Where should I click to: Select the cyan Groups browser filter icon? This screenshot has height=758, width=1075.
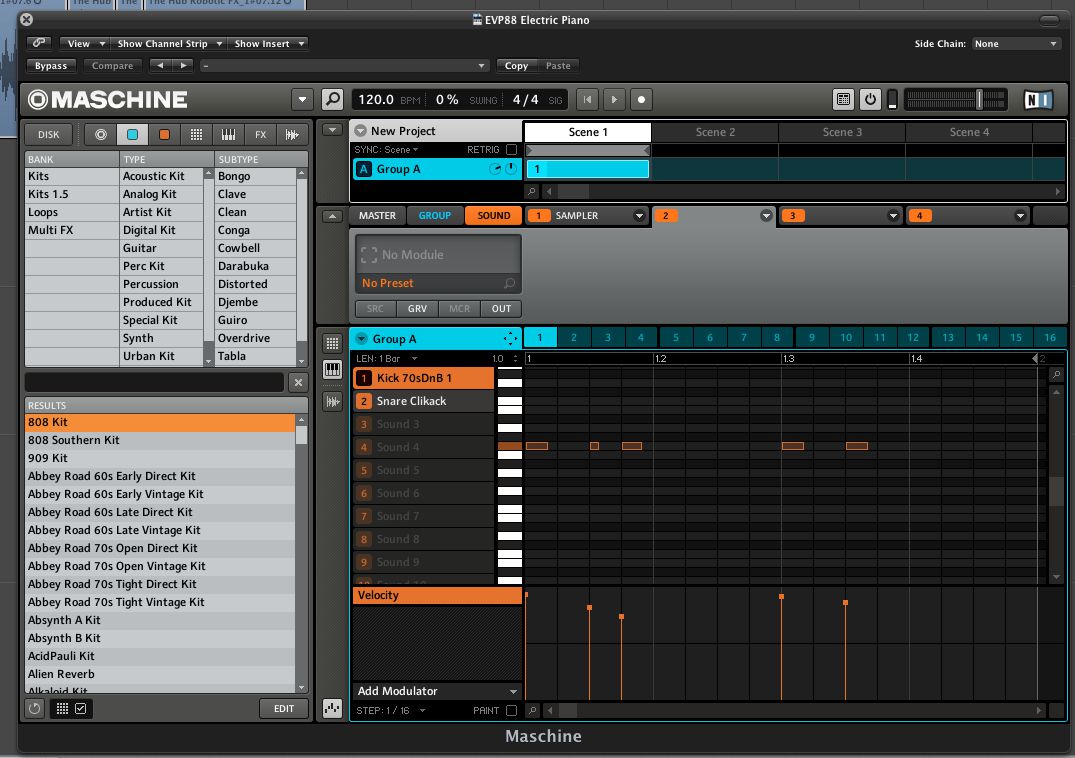click(x=132, y=134)
